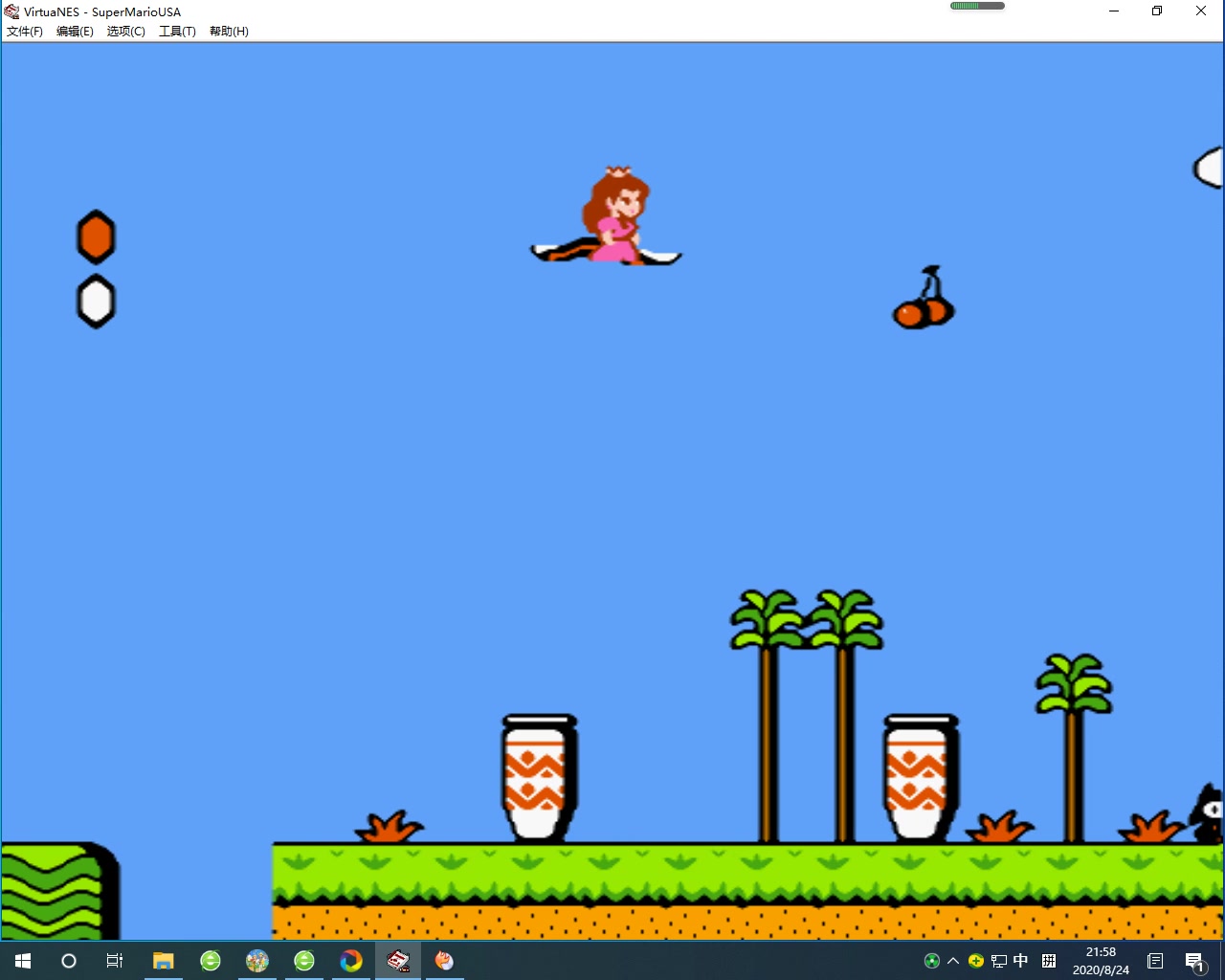Open the 帮助(H) menu
The image size is (1225, 980).
(229, 32)
